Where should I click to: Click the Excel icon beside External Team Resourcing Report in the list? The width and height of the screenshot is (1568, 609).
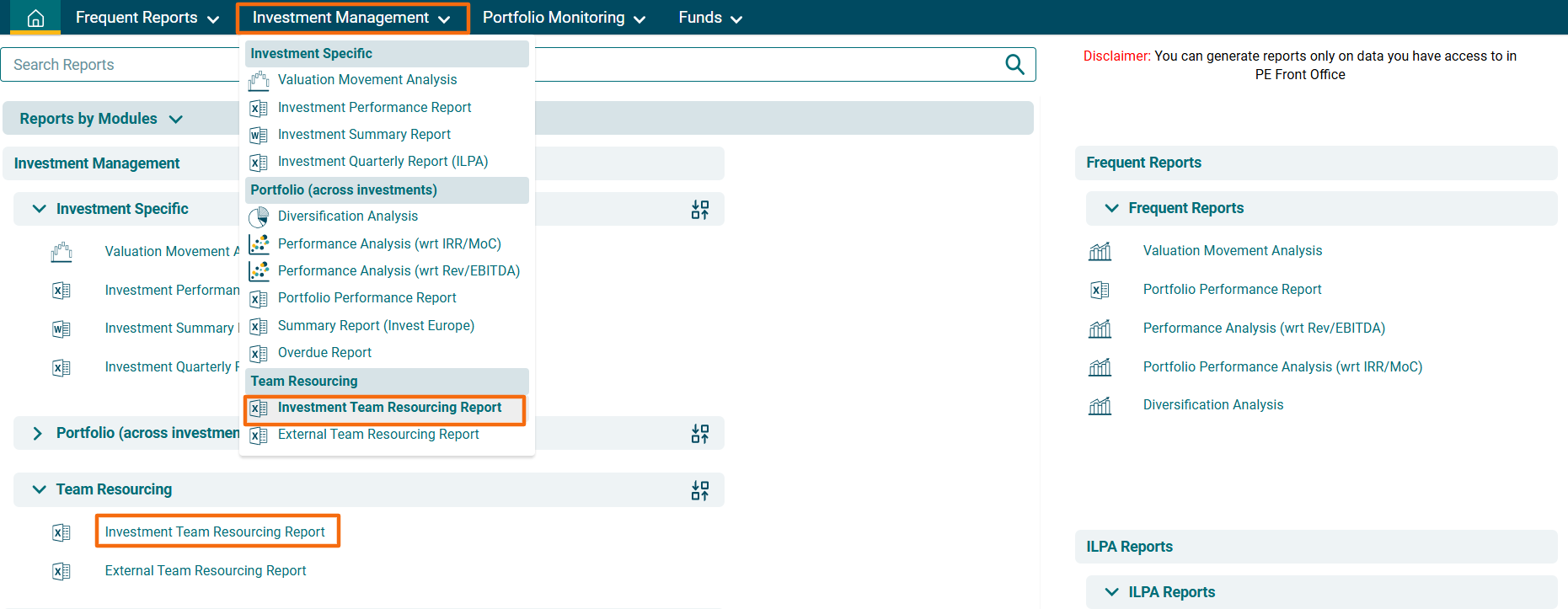click(62, 571)
